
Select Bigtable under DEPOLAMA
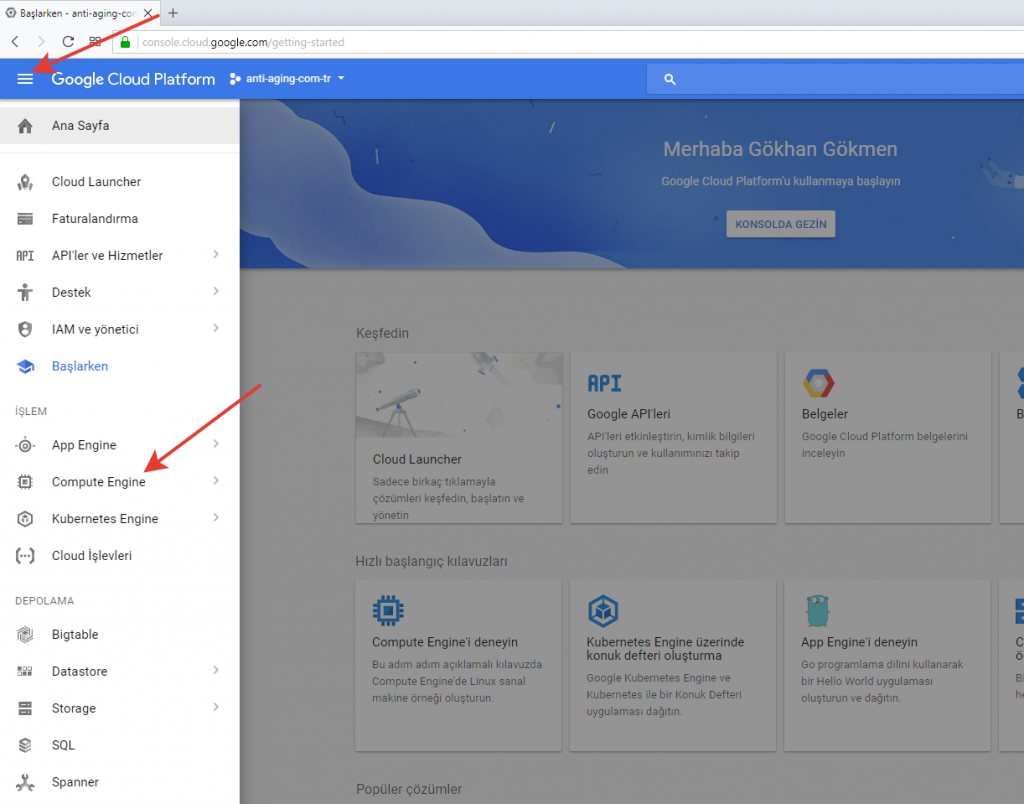[x=120, y=635]
